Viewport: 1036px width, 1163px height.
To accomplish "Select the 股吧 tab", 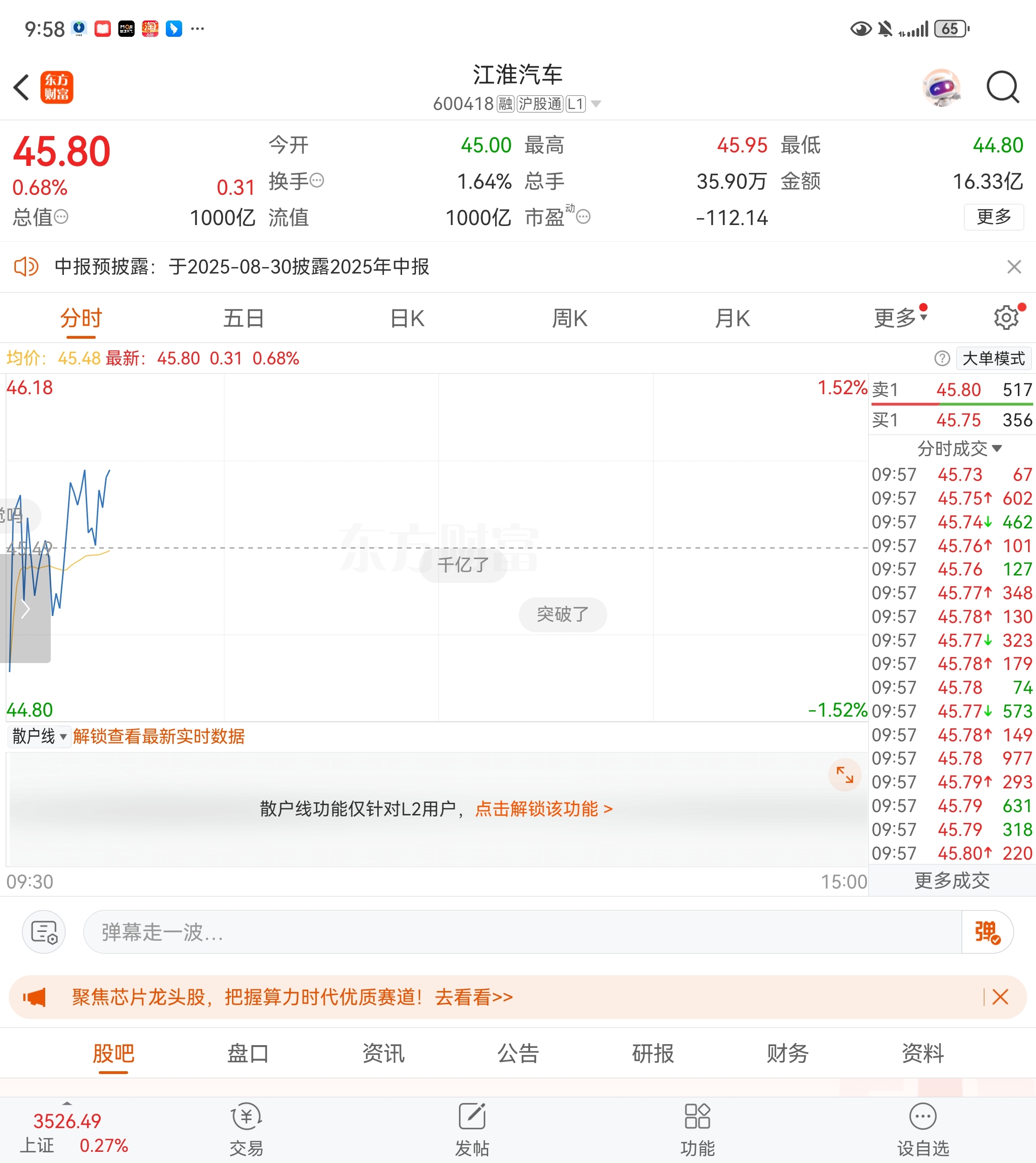I will click(x=113, y=1053).
